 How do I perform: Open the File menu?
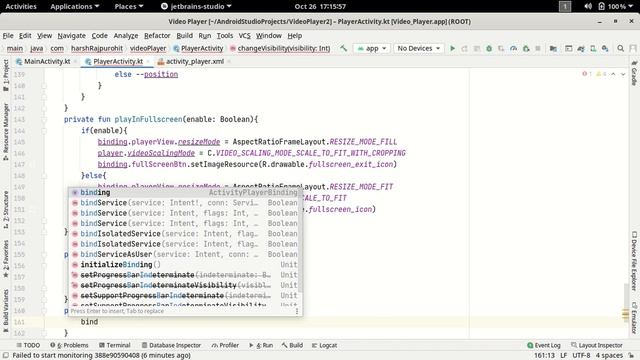pyautogui.click(x=8, y=36)
